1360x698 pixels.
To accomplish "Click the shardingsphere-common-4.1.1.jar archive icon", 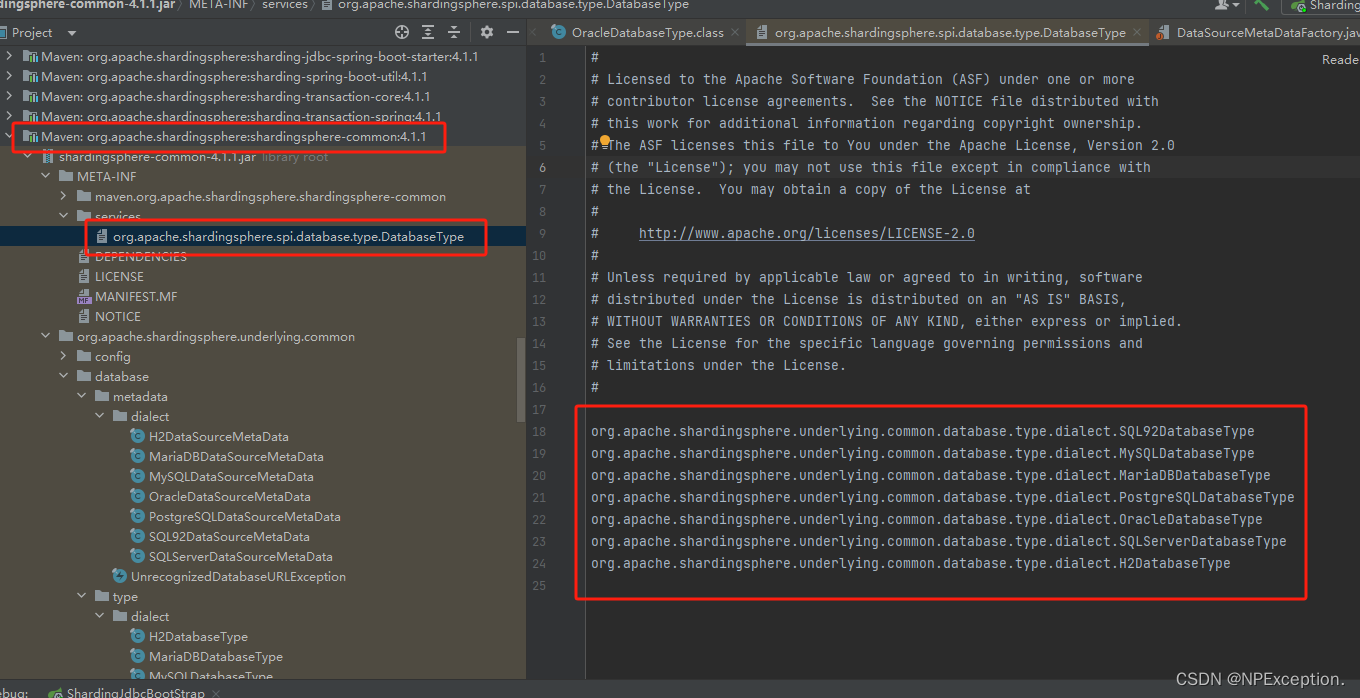I will (x=48, y=157).
